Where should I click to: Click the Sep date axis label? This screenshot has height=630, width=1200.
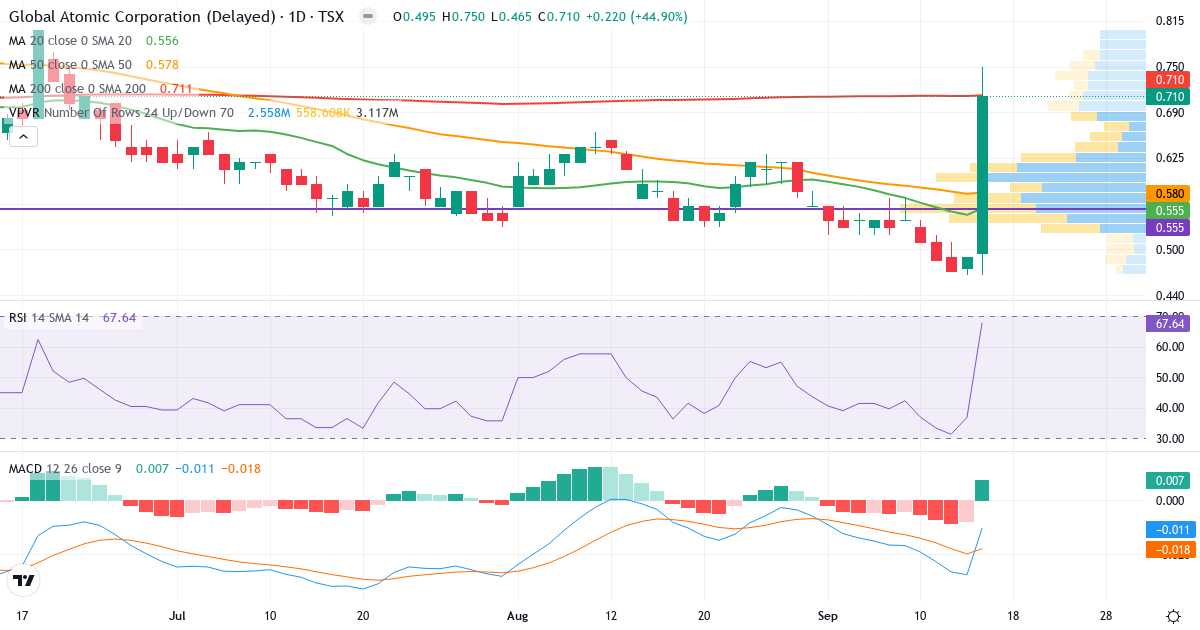pyautogui.click(x=827, y=615)
